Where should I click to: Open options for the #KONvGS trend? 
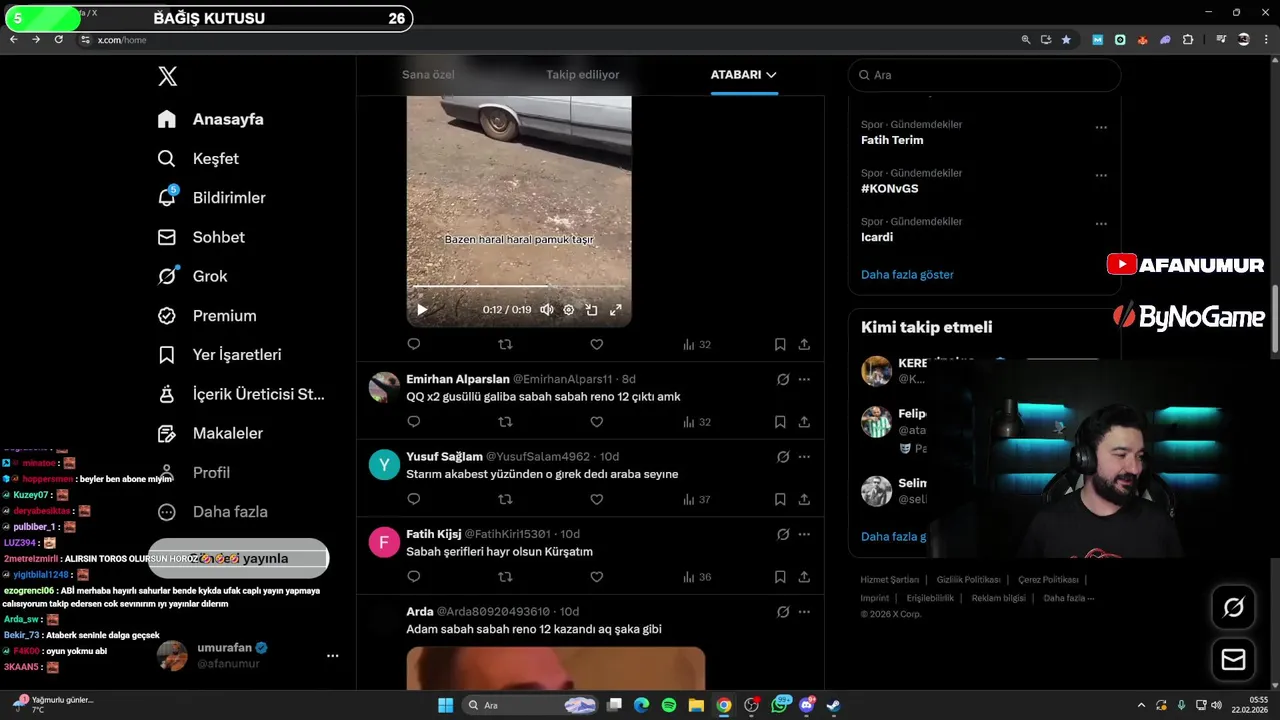tap(1101, 175)
